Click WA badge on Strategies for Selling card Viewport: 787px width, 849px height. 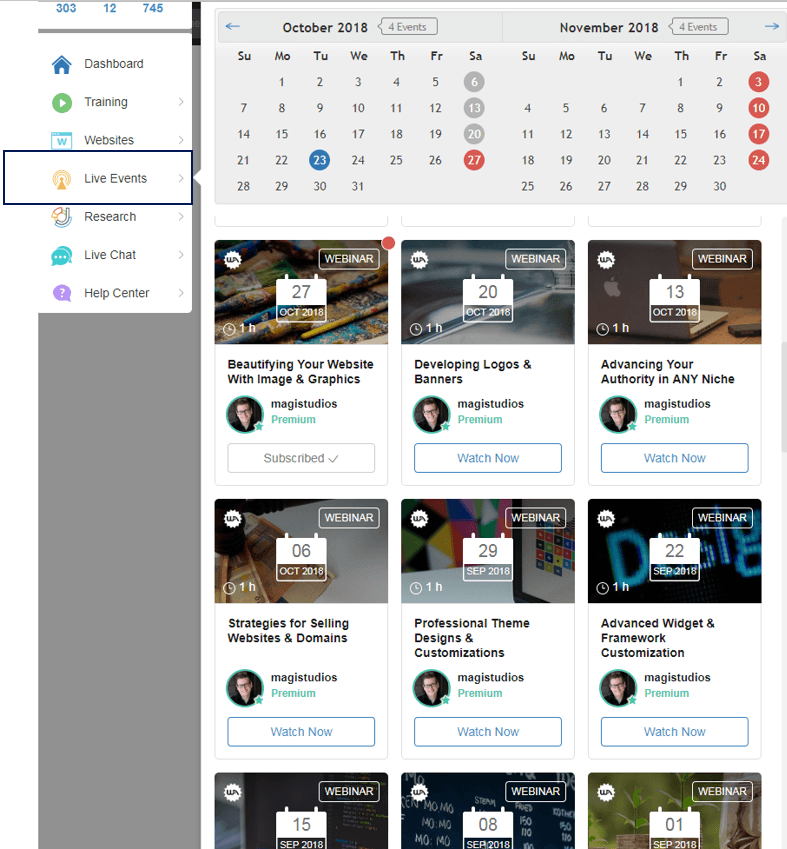233,519
